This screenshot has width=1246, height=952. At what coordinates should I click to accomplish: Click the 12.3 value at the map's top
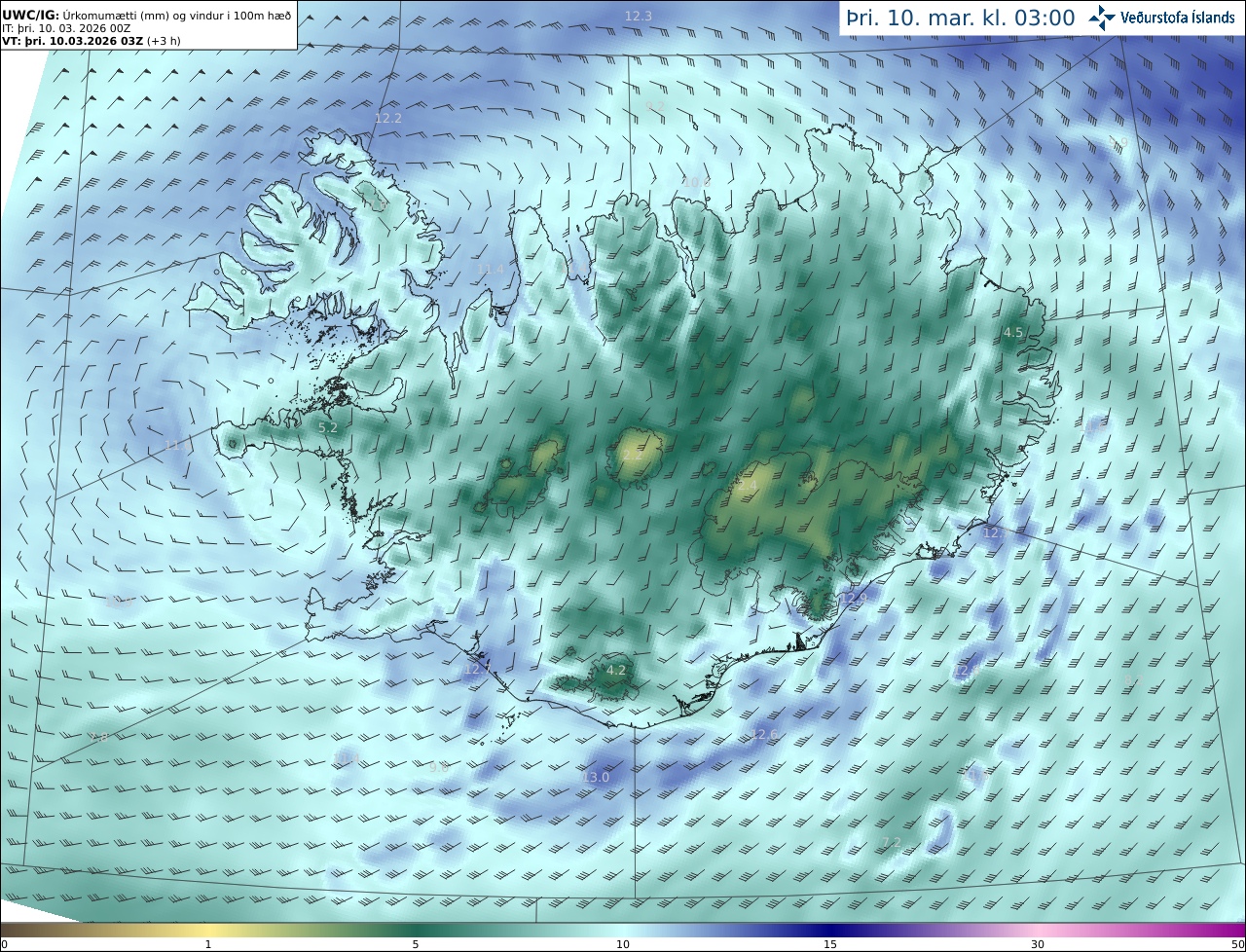pyautogui.click(x=639, y=16)
